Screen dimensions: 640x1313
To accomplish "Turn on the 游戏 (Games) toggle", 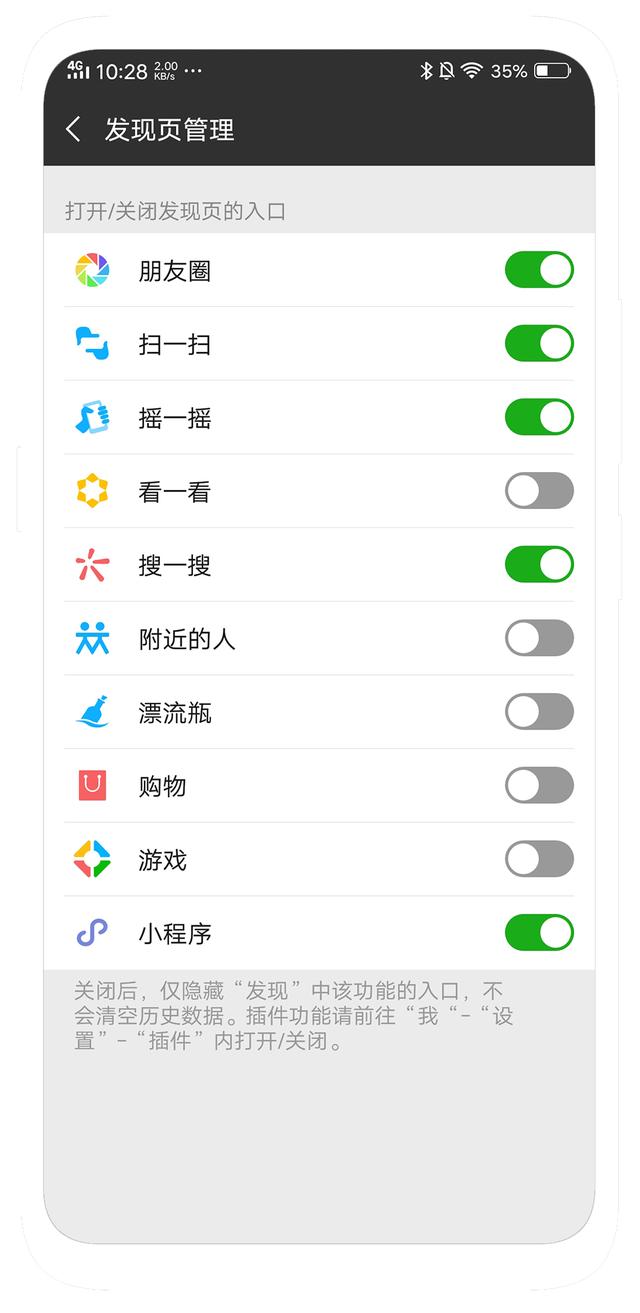I will [x=539, y=859].
